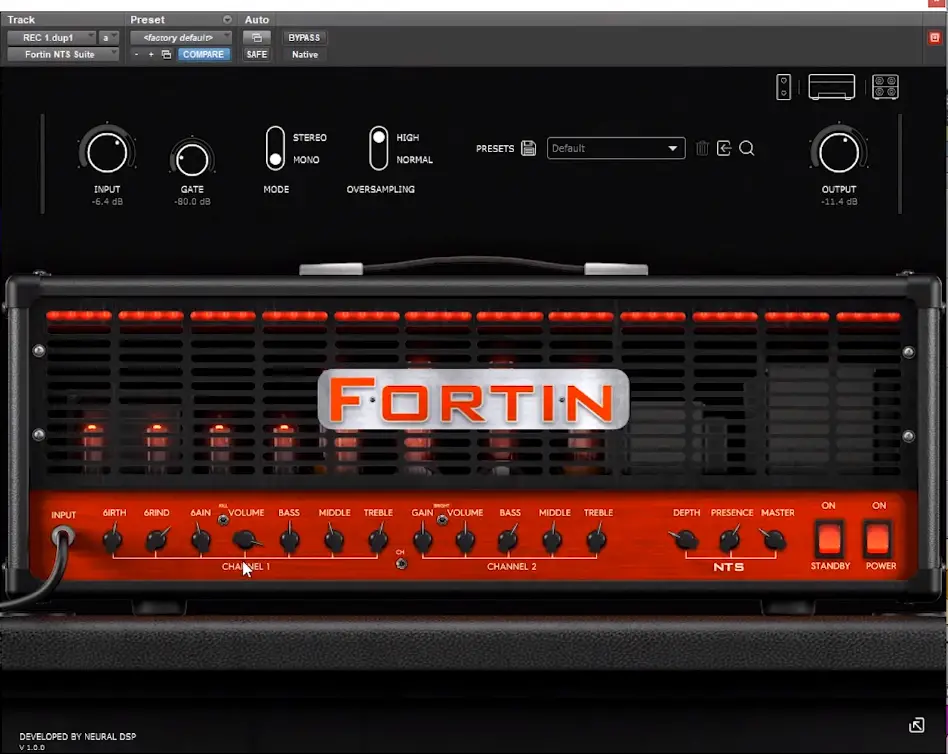The width and height of the screenshot is (948, 754).
Task: Click the Channel 2 TREBLE knob
Action: coord(597,539)
